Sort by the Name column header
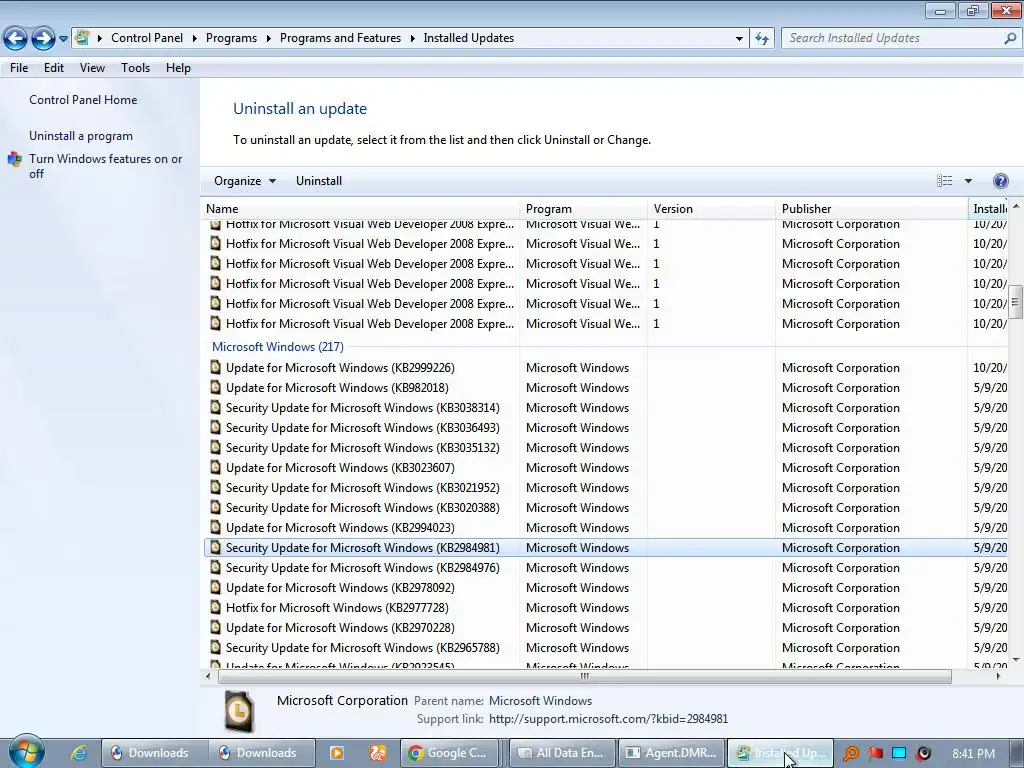This screenshot has height=768, width=1024. tap(360, 209)
